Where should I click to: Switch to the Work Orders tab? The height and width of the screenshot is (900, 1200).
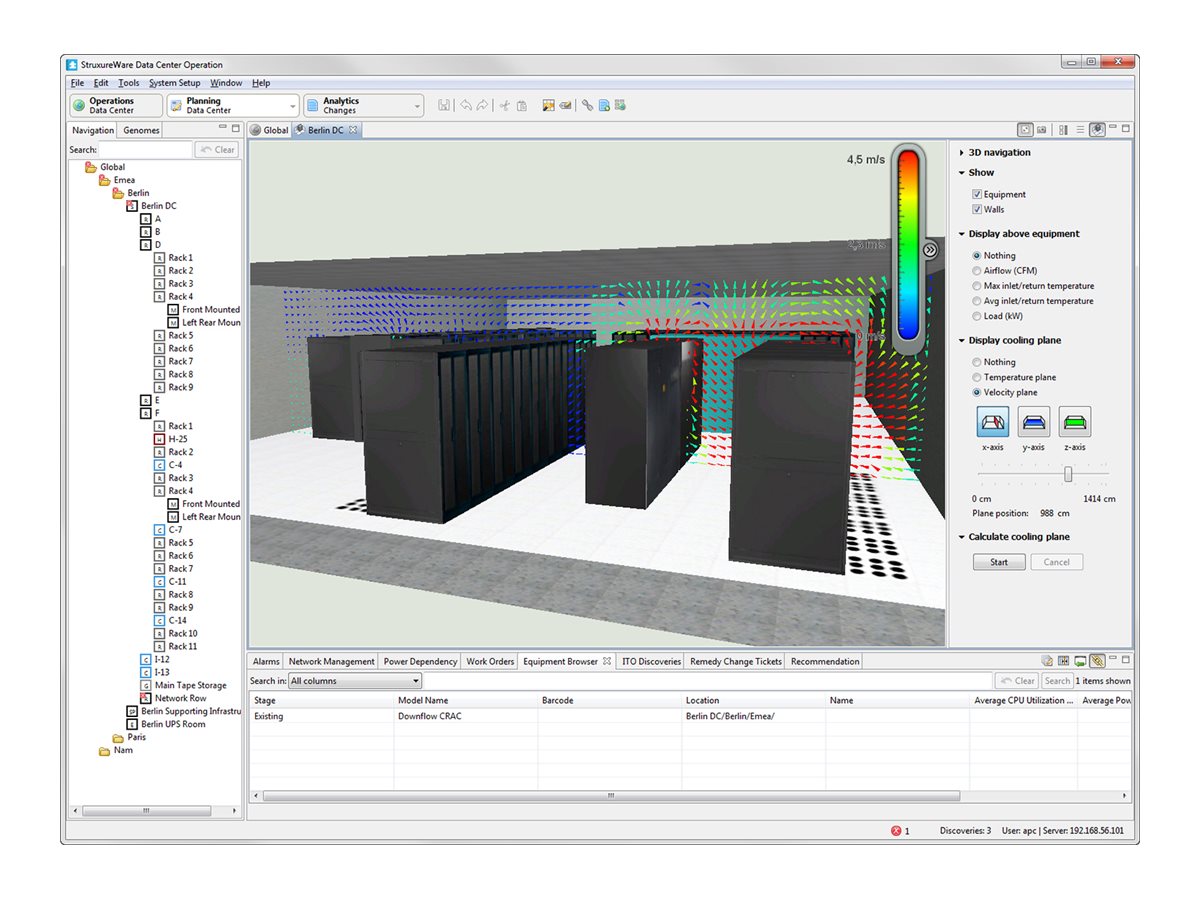pyautogui.click(x=490, y=661)
